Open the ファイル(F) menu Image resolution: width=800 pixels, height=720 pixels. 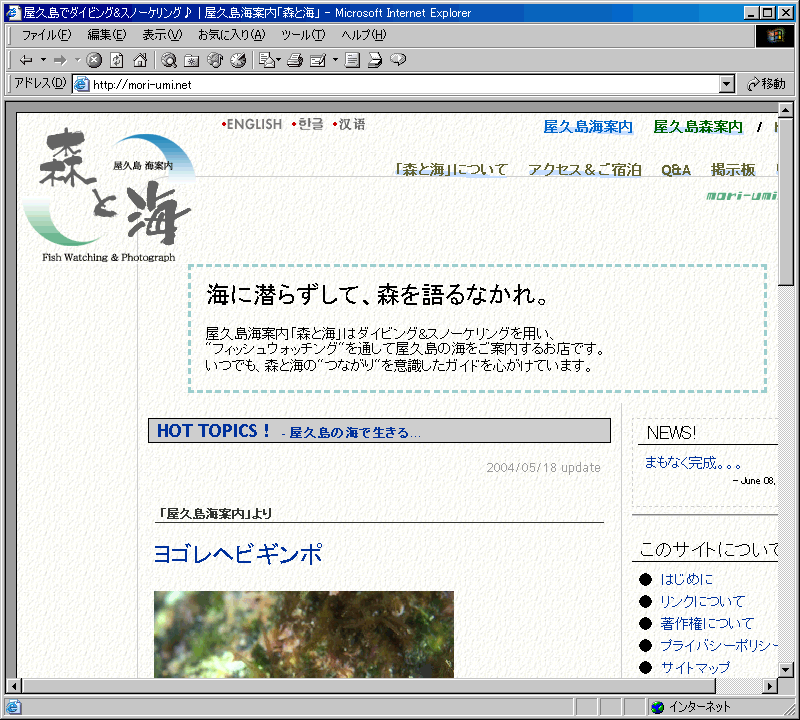(46, 35)
